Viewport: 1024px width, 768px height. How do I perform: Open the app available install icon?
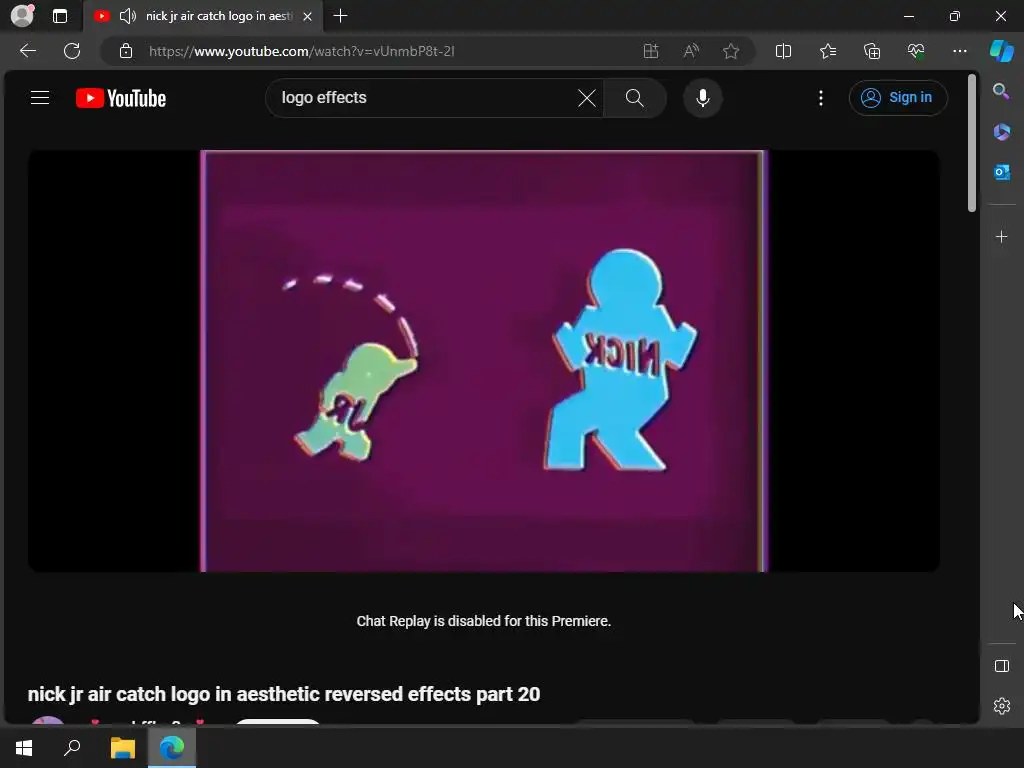pyautogui.click(x=650, y=51)
